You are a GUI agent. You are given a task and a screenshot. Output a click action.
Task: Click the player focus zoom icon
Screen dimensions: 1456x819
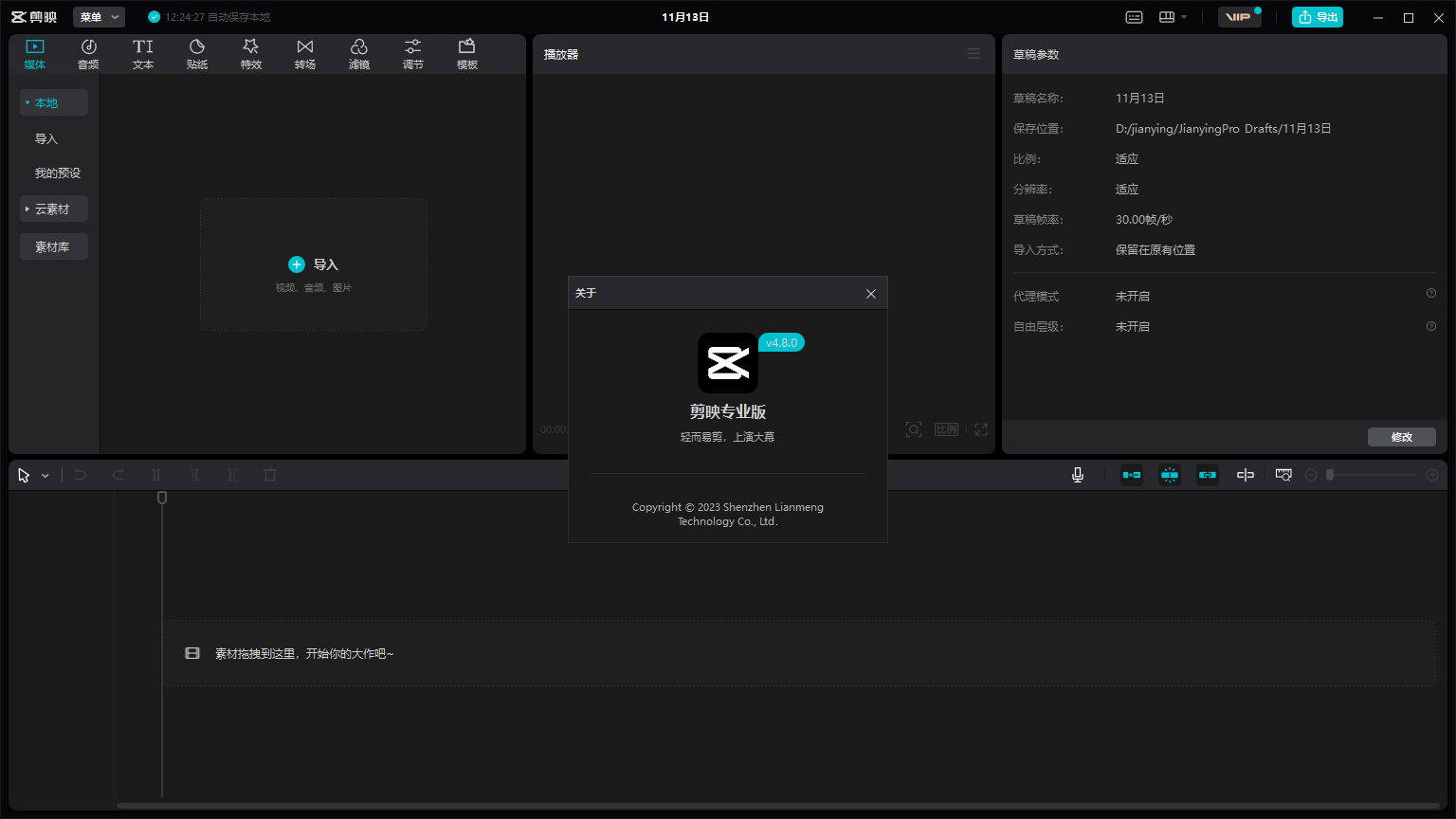pyautogui.click(x=914, y=429)
